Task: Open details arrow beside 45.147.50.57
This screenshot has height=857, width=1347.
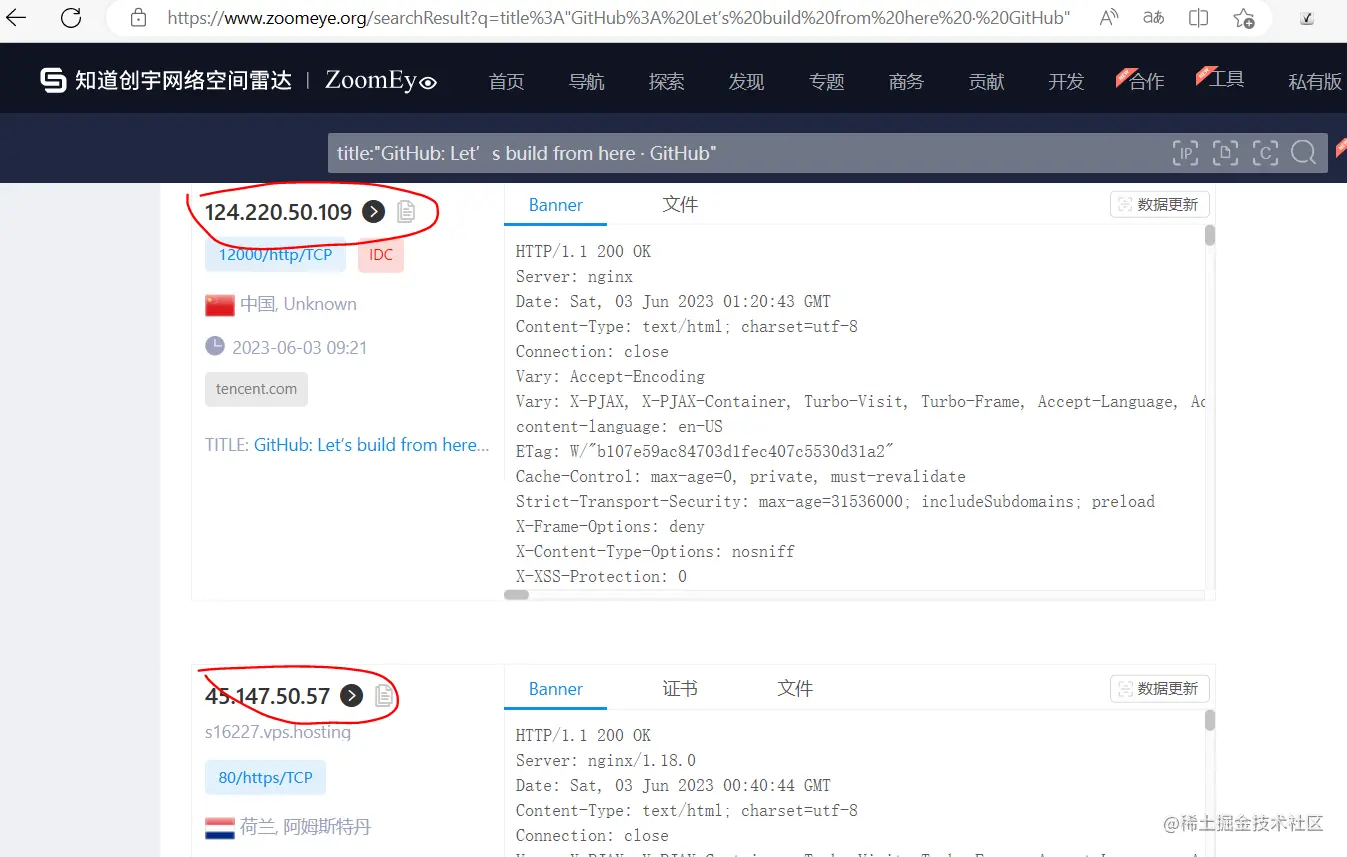Action: point(351,695)
